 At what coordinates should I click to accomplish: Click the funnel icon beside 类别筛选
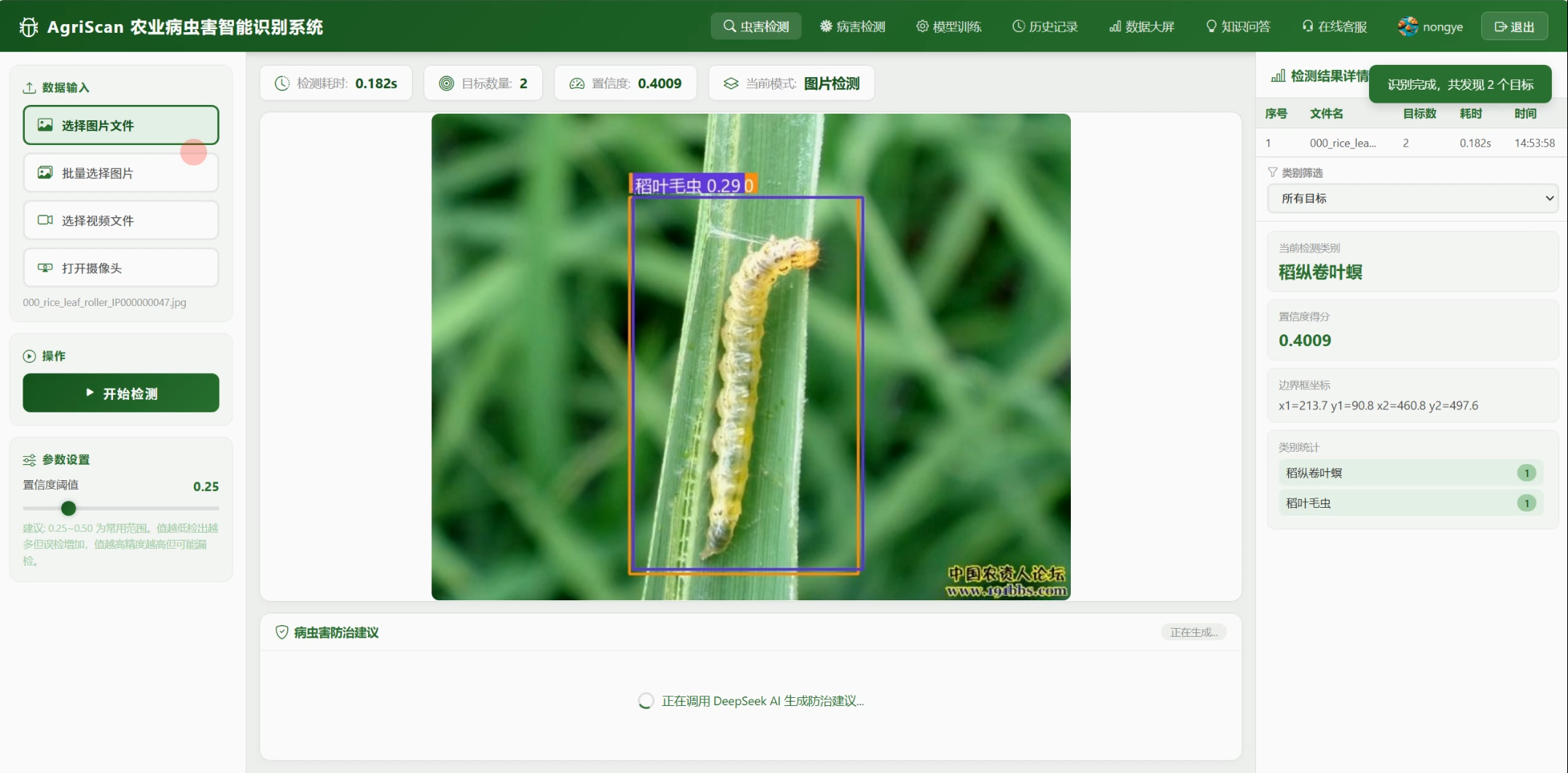[x=1272, y=172]
